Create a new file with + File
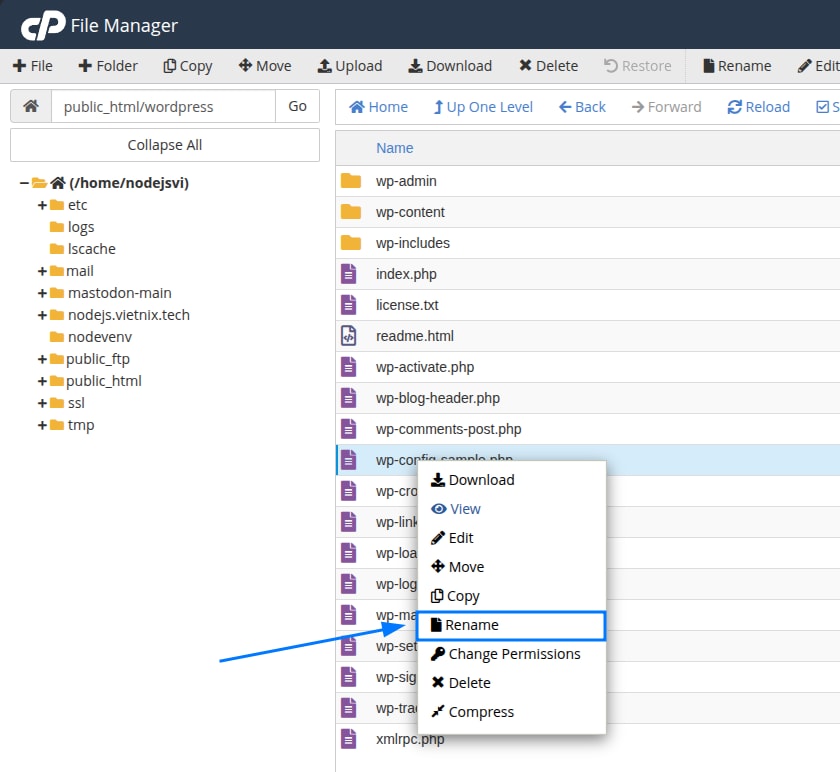Viewport: 840px width, 772px height. pyautogui.click(x=33, y=66)
